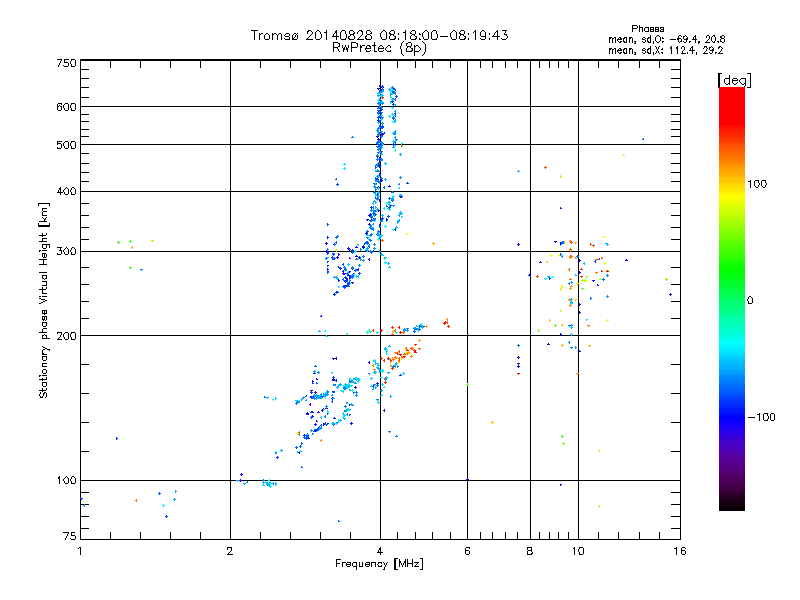This screenshot has height=600, width=800.
Task: Click y-axis tick label '200'
Action: [x=66, y=336]
